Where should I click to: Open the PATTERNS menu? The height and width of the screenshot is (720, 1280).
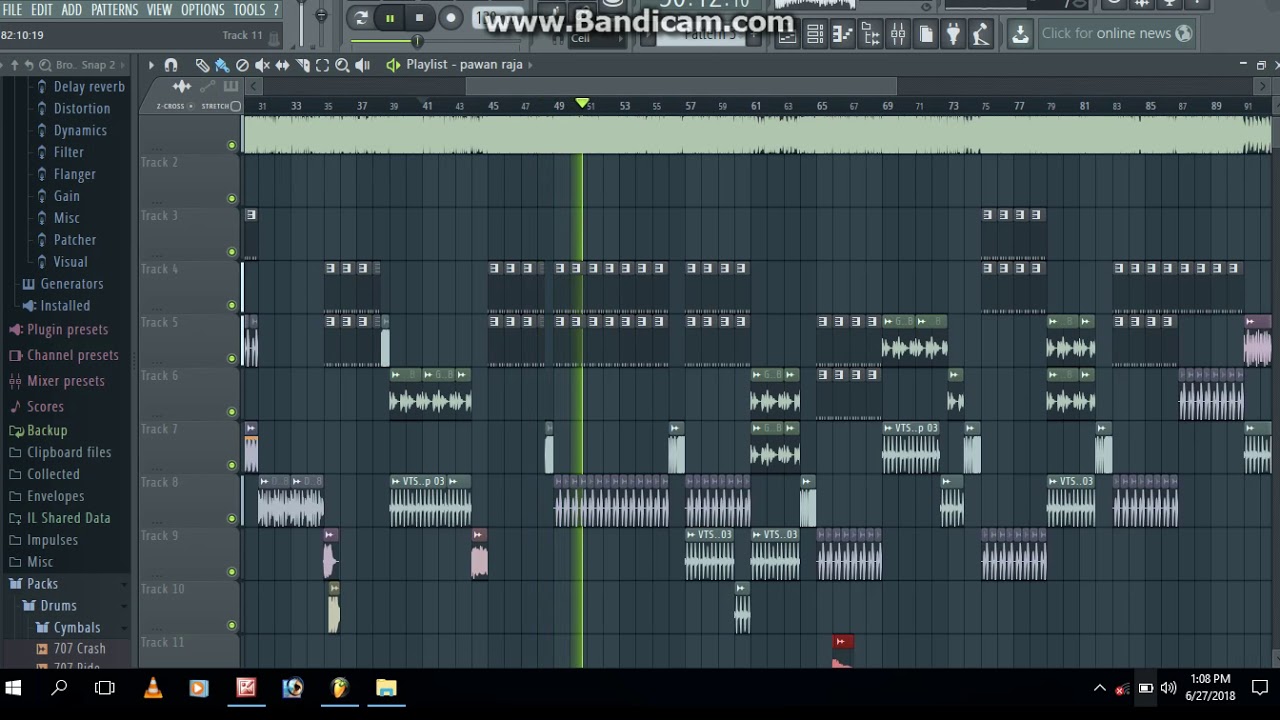click(114, 9)
